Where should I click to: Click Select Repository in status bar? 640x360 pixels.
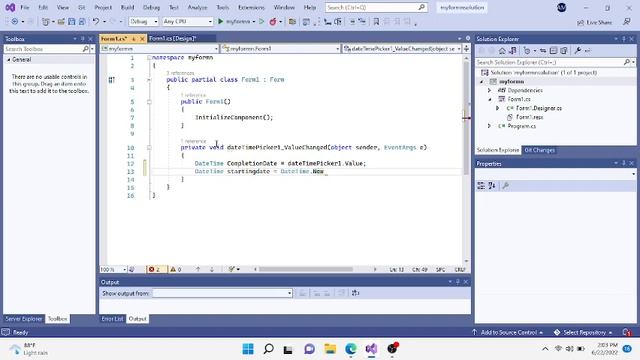pos(584,332)
